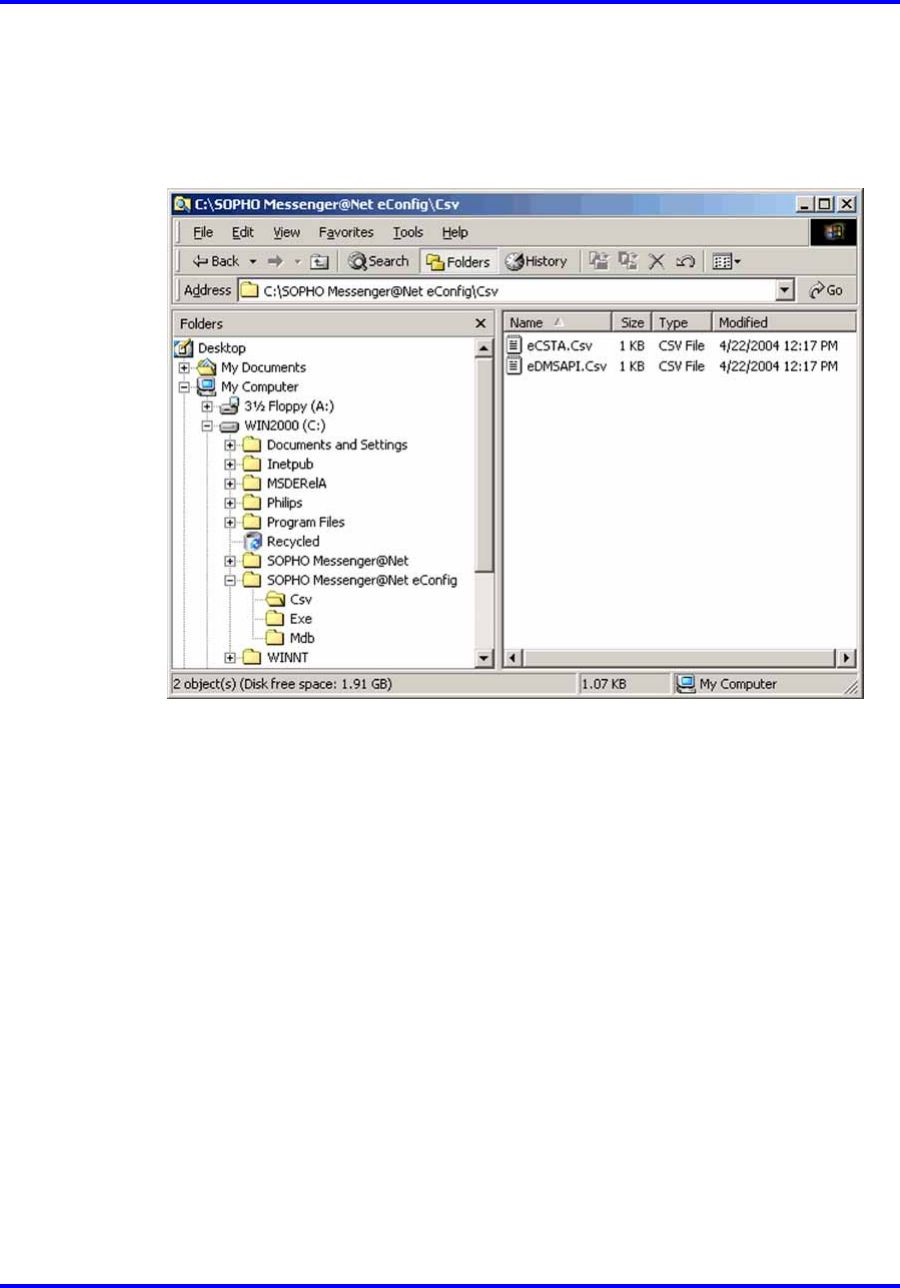Click the Go button
Image resolution: width=900 pixels, height=1288 pixels.
click(x=826, y=290)
